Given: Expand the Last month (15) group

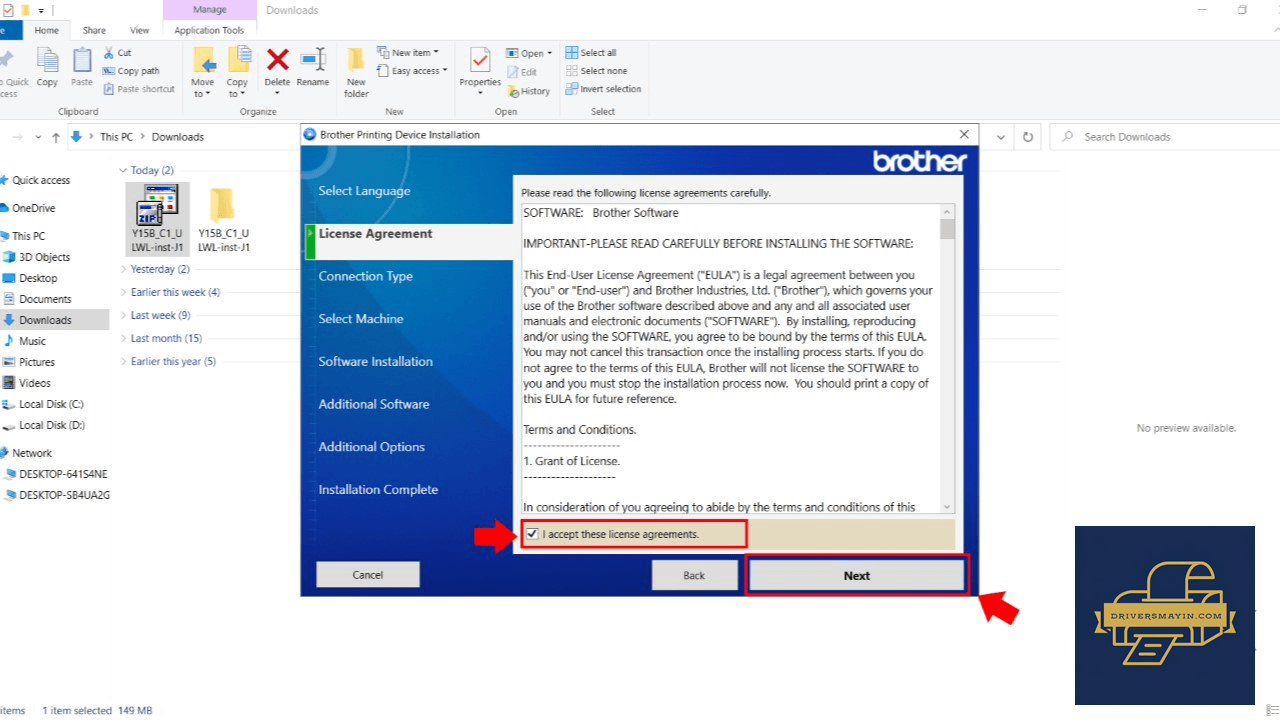Looking at the screenshot, I should point(123,339).
